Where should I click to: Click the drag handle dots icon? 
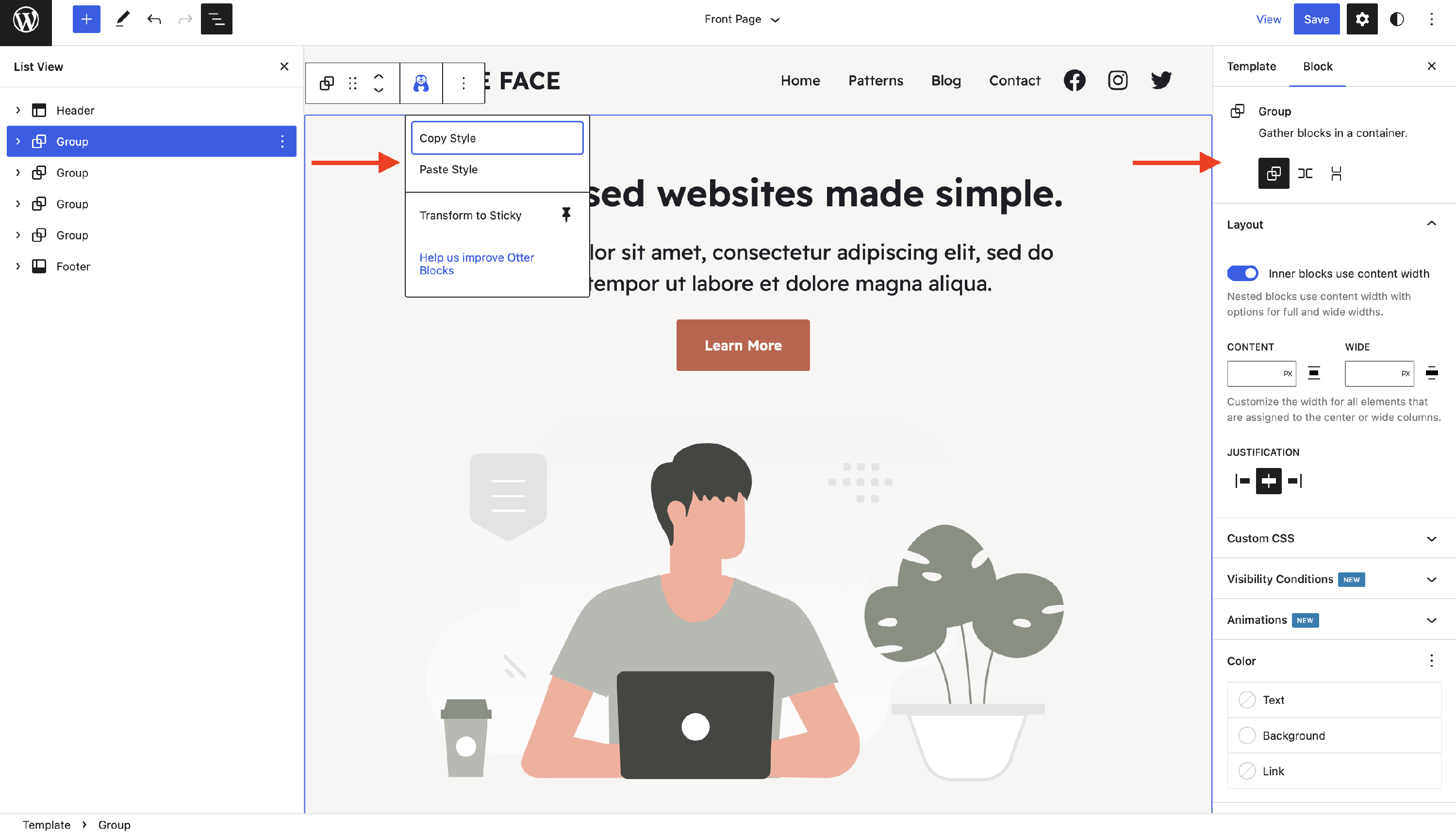(x=352, y=83)
